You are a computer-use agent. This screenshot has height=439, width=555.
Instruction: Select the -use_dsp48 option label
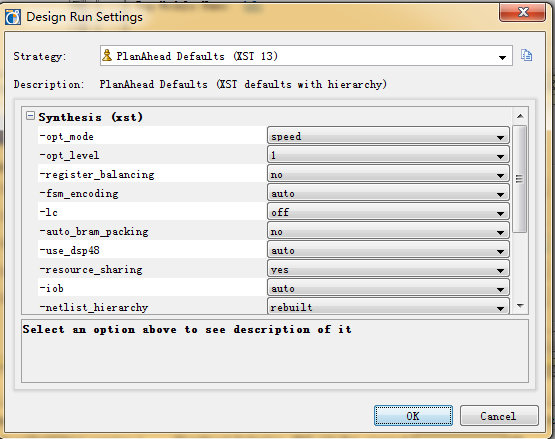pos(69,251)
